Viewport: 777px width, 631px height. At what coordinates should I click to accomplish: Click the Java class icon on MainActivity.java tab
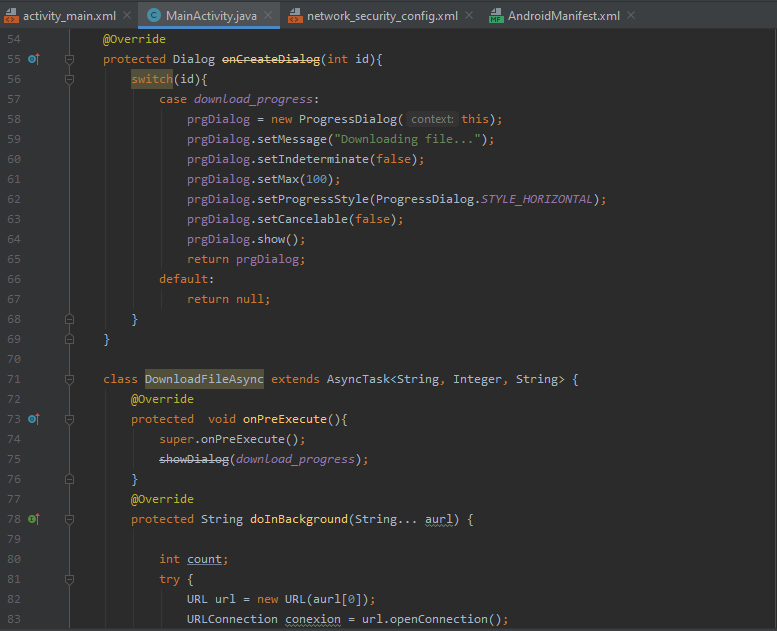pos(154,15)
